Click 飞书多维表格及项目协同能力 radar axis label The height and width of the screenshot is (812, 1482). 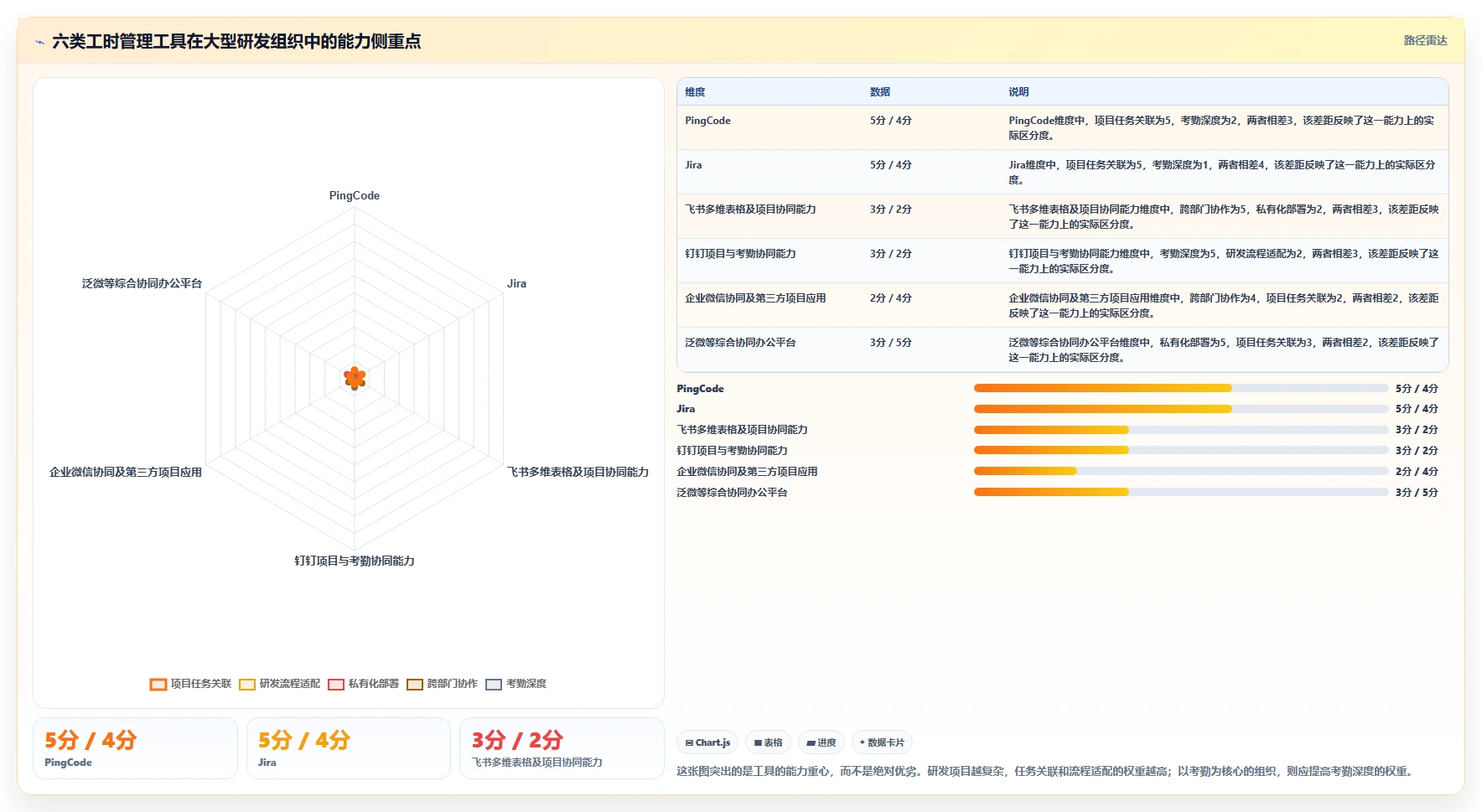point(578,472)
